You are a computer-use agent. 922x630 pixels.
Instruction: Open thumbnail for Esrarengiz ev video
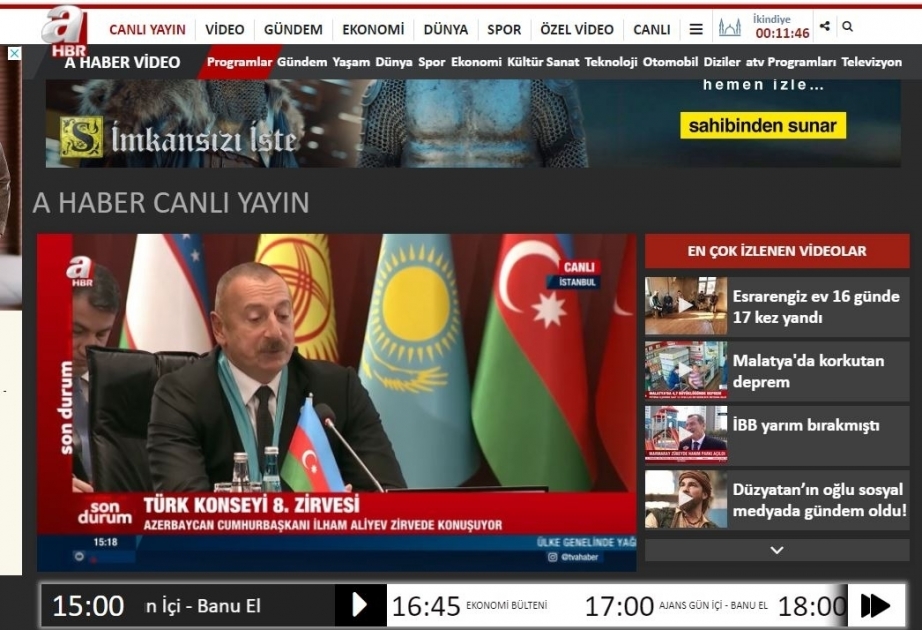pyautogui.click(x=686, y=306)
